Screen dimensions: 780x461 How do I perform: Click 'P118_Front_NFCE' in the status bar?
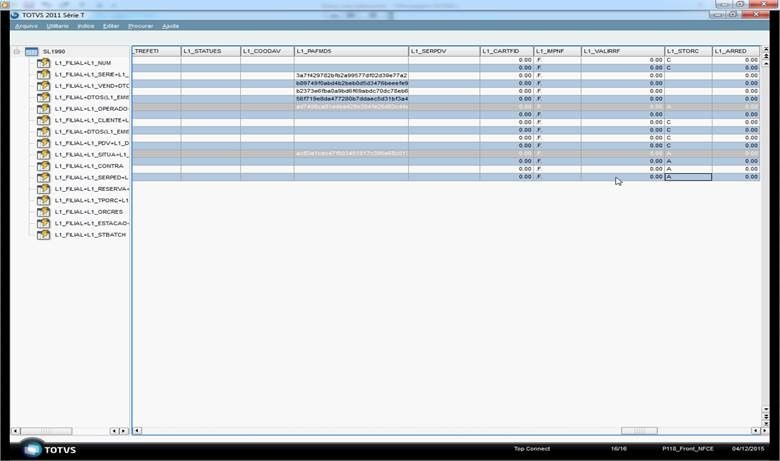pyautogui.click(x=687, y=449)
